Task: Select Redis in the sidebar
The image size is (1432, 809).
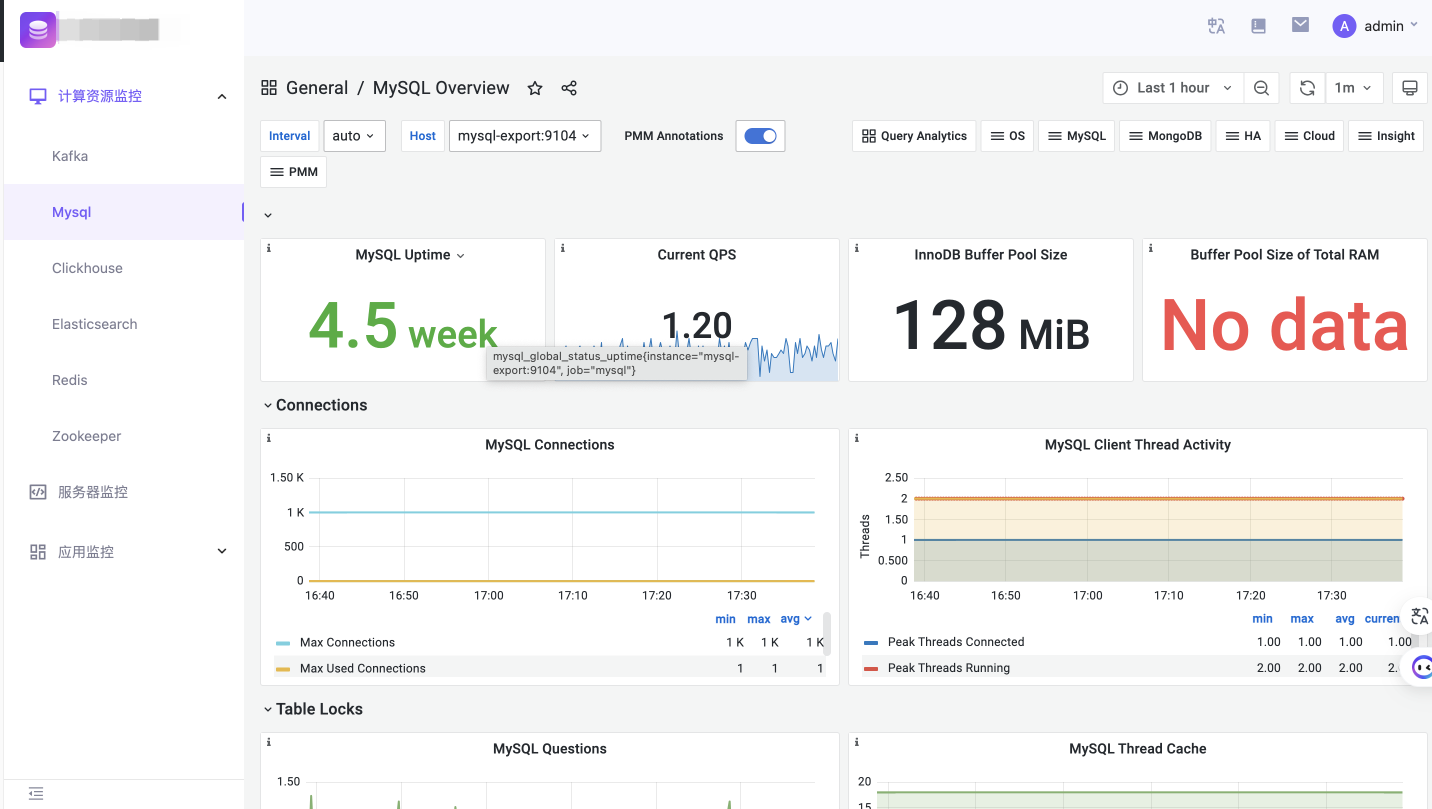Action: coord(124,380)
